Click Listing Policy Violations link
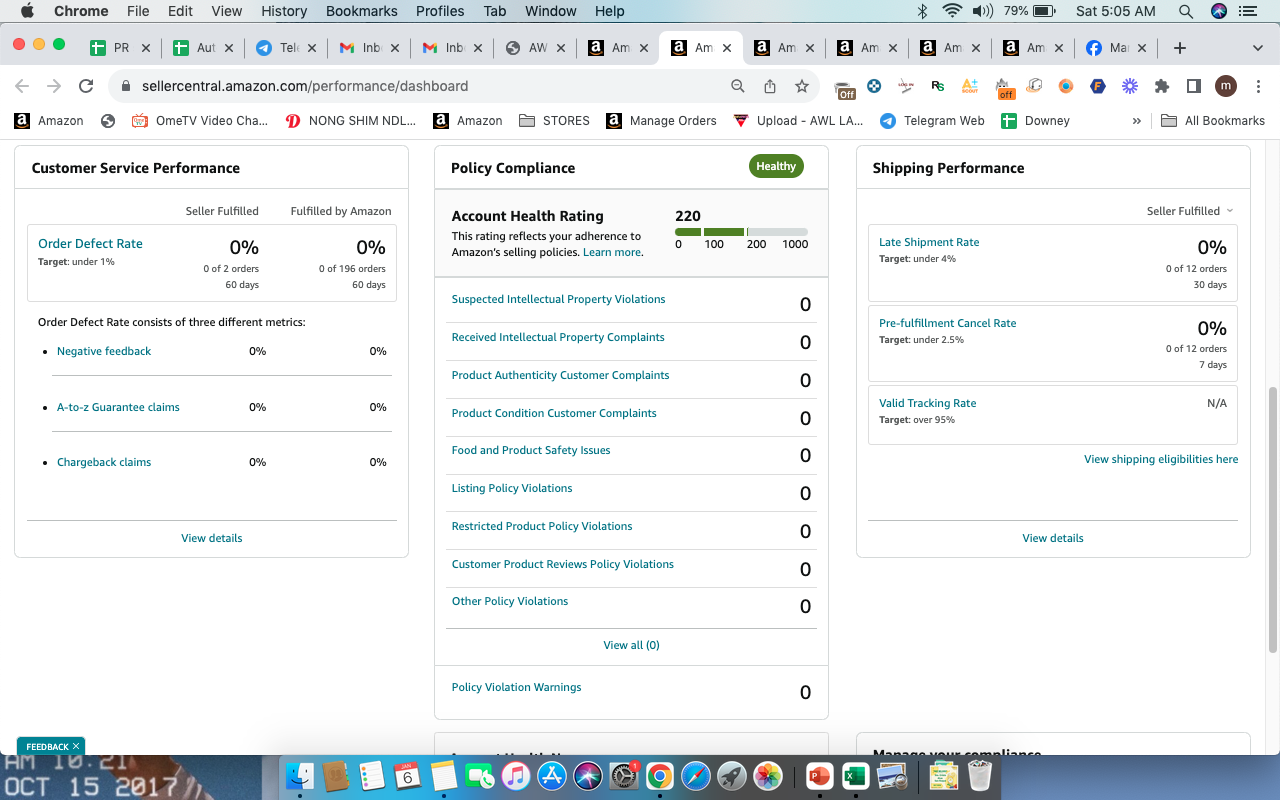This screenshot has height=800, width=1280. (x=512, y=488)
